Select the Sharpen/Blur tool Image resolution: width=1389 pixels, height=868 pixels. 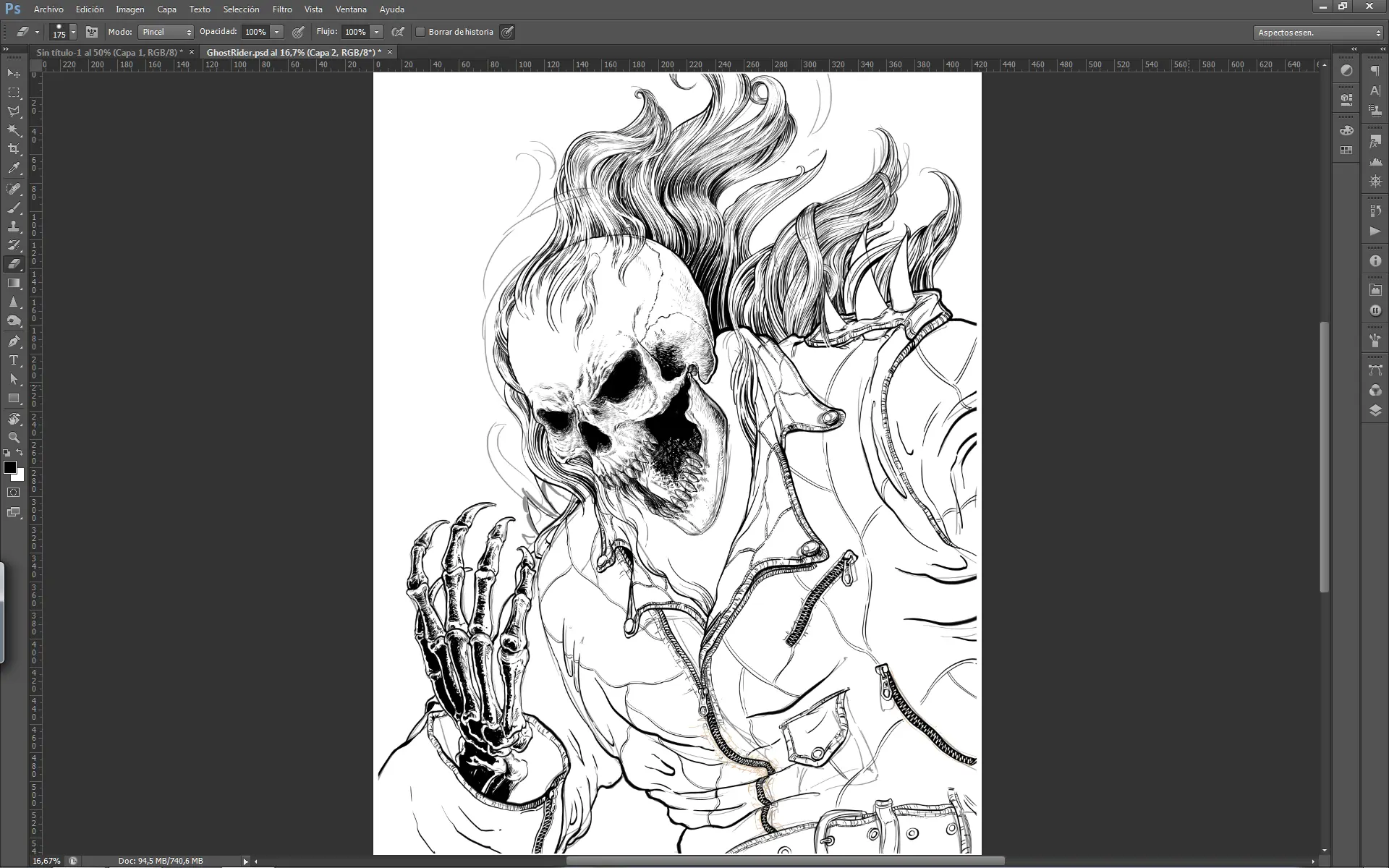coord(14,302)
